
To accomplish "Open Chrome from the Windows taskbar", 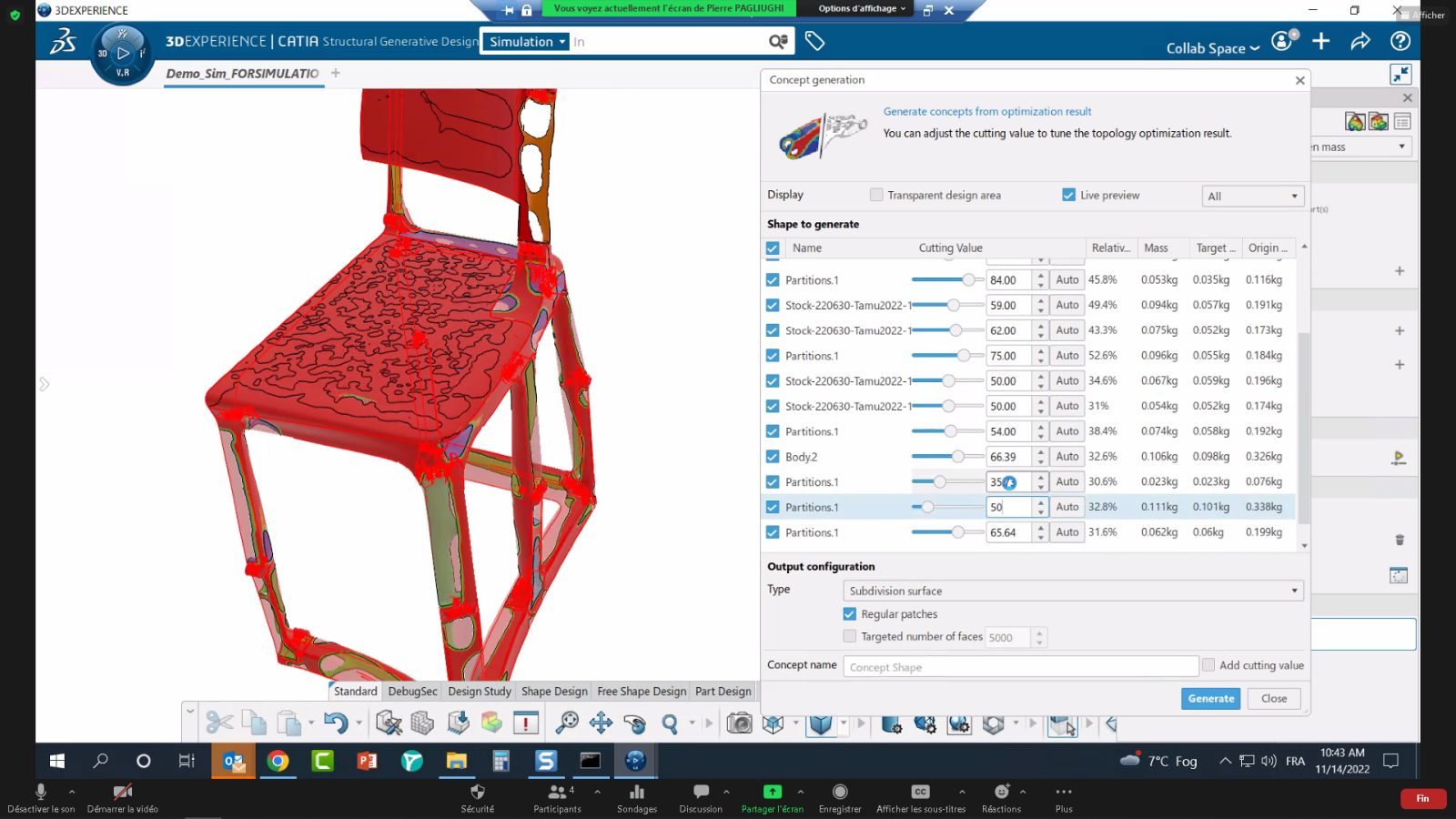I will [x=278, y=761].
